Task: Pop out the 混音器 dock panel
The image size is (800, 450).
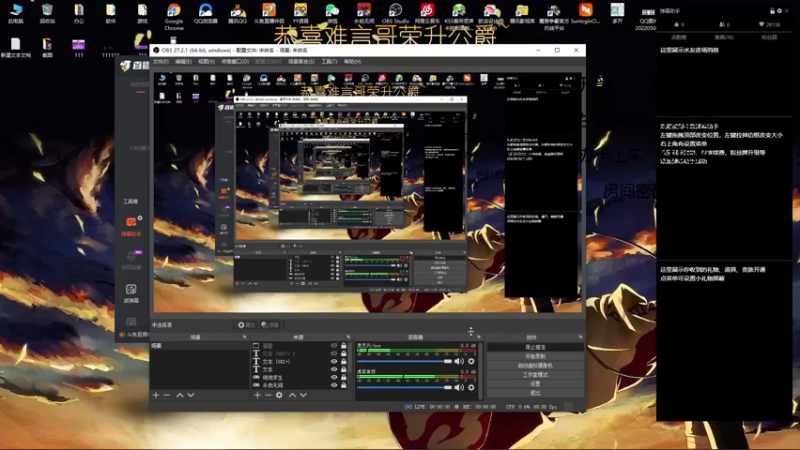Action: coord(479,337)
